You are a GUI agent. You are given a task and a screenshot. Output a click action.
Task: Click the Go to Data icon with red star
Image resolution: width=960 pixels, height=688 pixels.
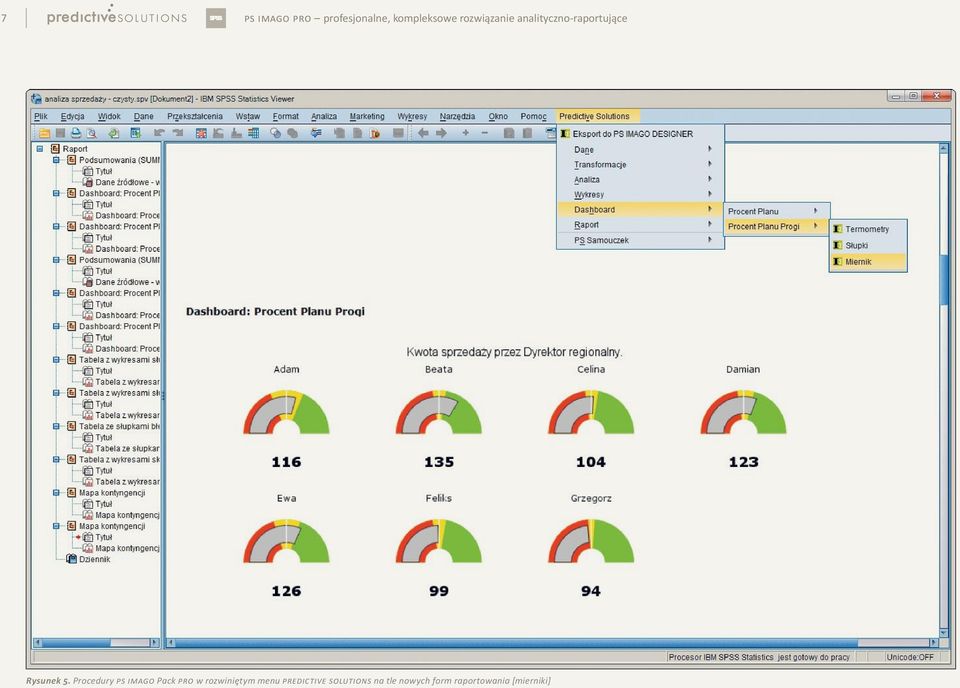(201, 133)
